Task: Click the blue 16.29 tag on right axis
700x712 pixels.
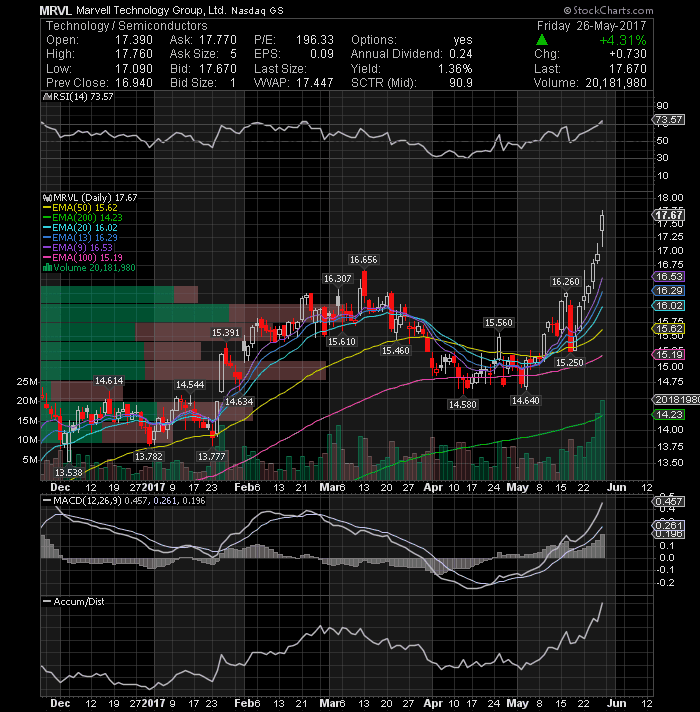Action: point(668,291)
